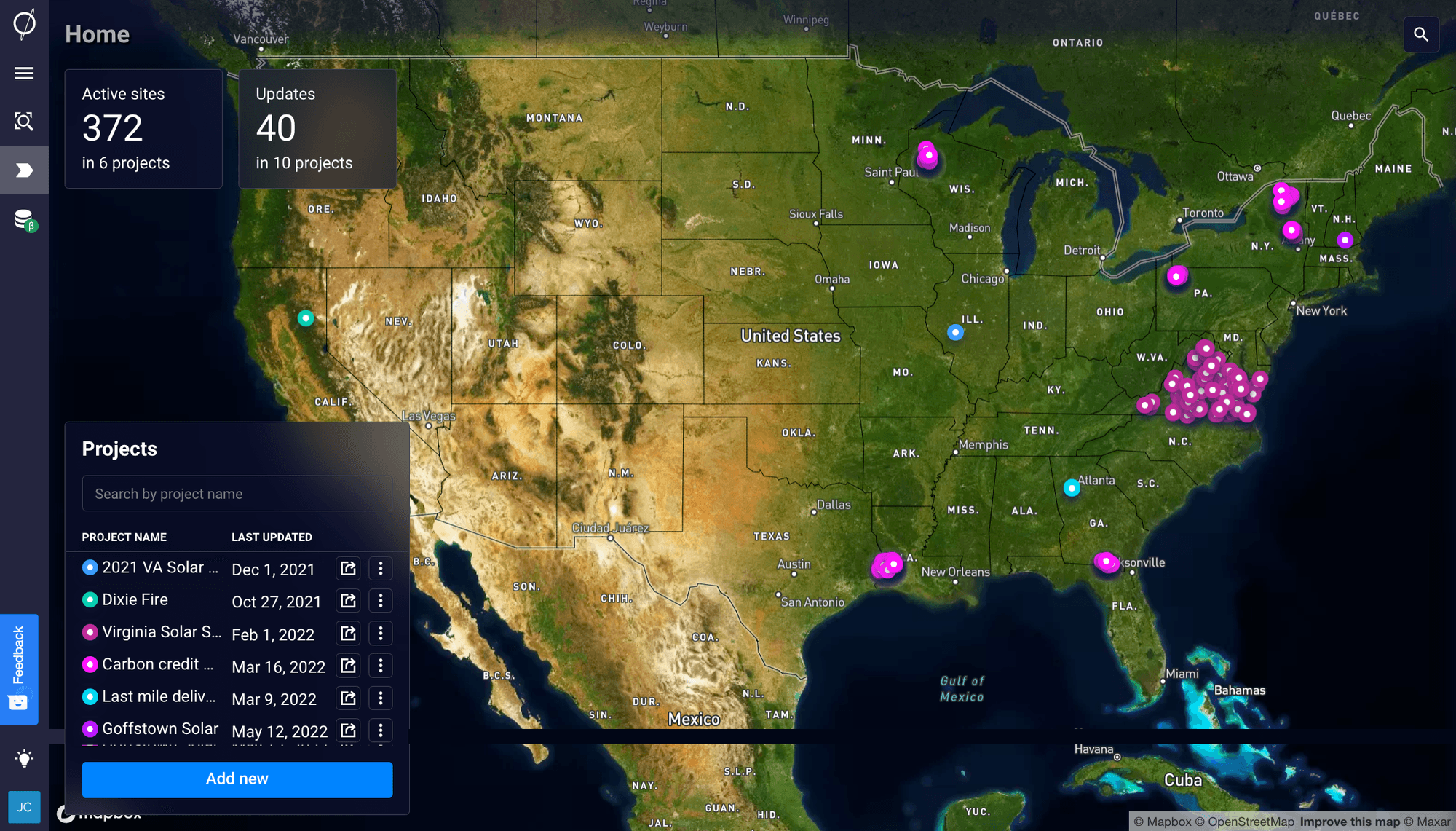The height and width of the screenshot is (831, 1456).
Task: Click Improve this map link
Action: [1350, 822]
